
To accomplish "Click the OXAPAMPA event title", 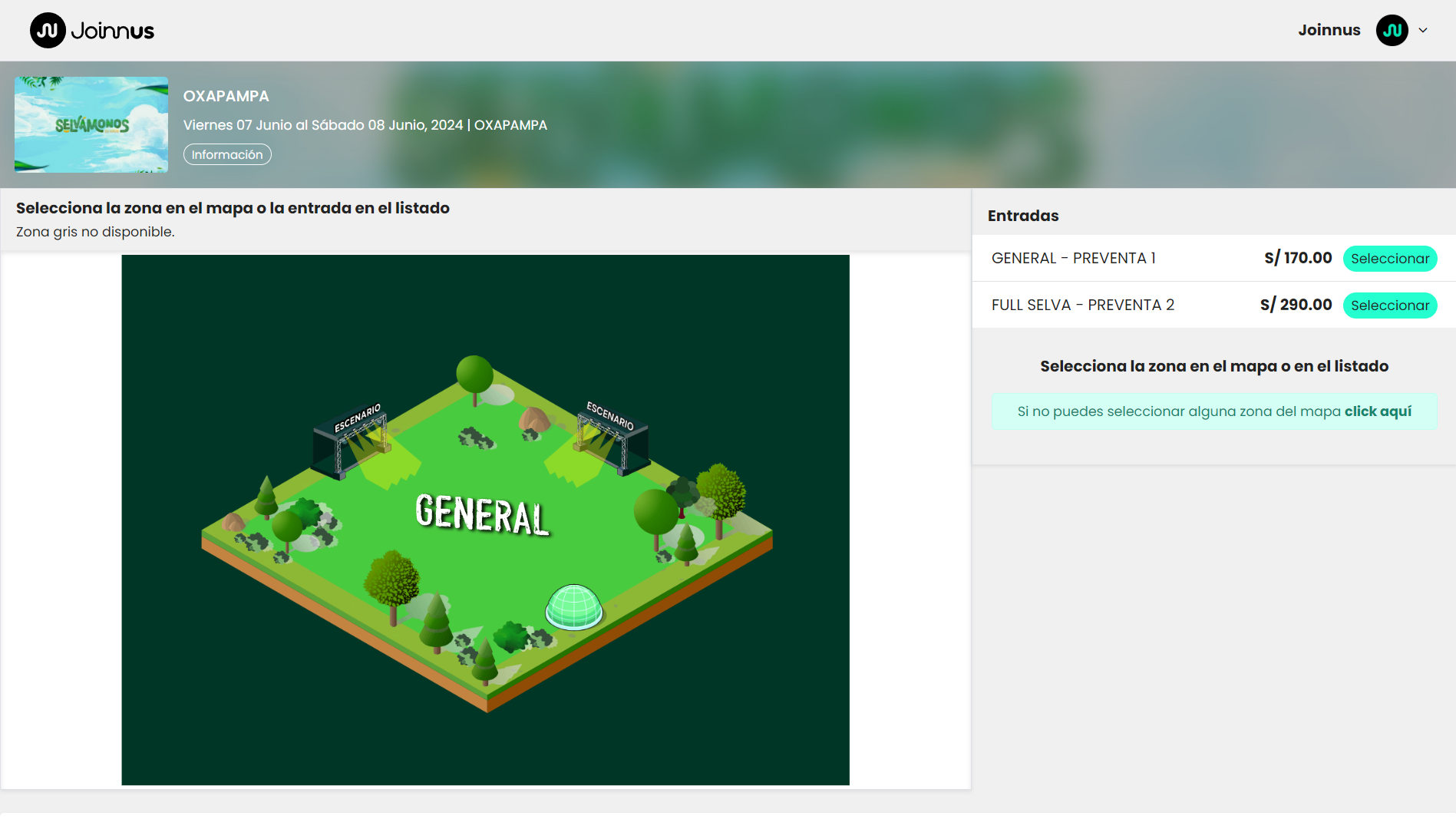I will 226,96.
